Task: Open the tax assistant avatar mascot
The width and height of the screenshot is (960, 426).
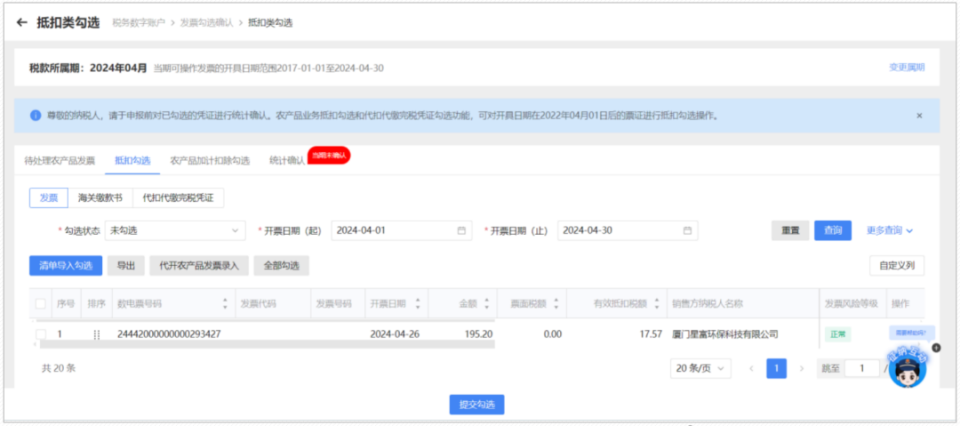Action: coord(907,368)
